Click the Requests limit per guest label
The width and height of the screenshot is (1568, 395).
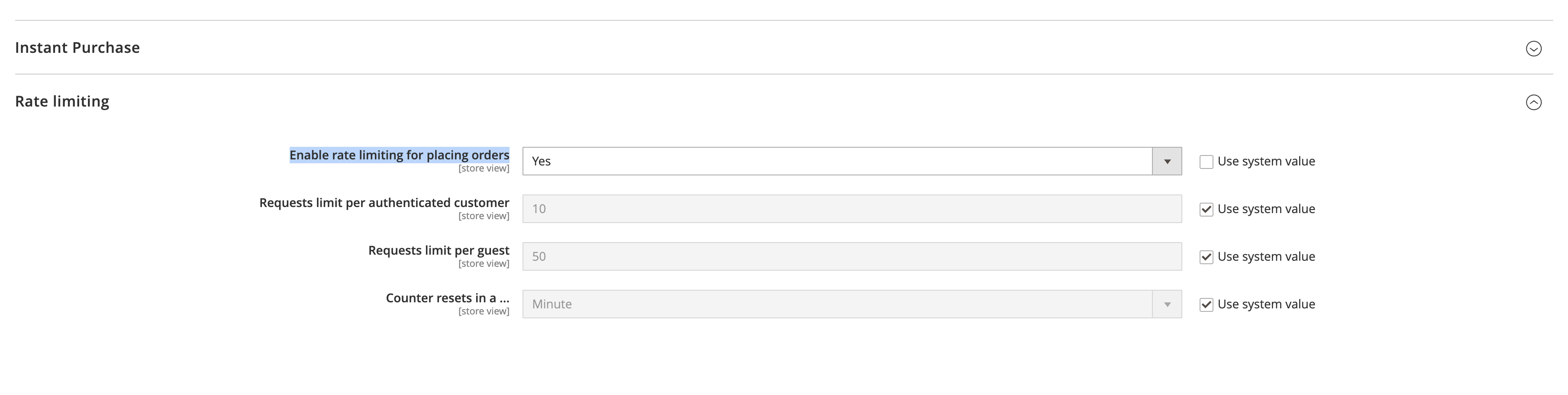click(x=438, y=249)
